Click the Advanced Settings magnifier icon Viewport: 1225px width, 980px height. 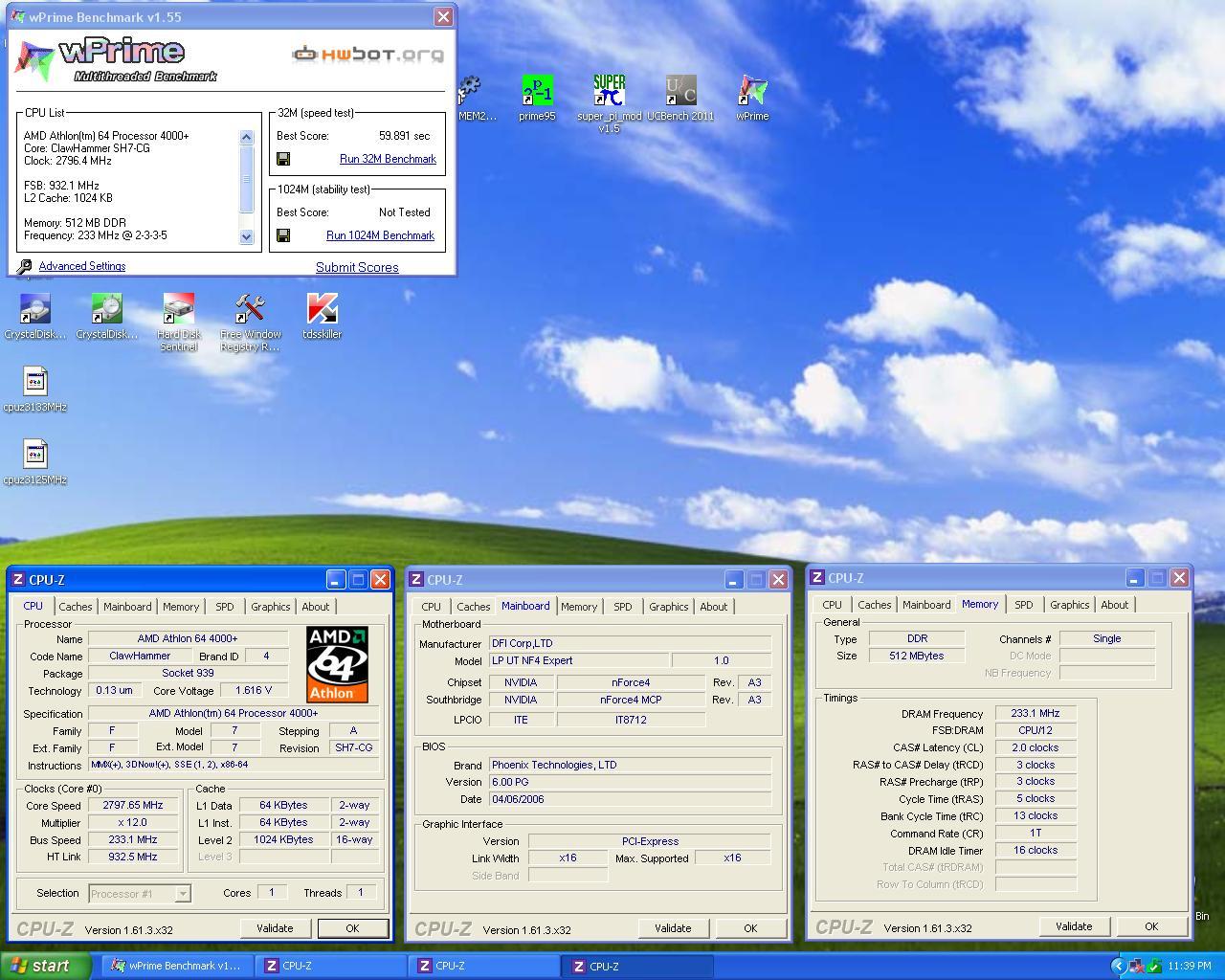[x=25, y=266]
